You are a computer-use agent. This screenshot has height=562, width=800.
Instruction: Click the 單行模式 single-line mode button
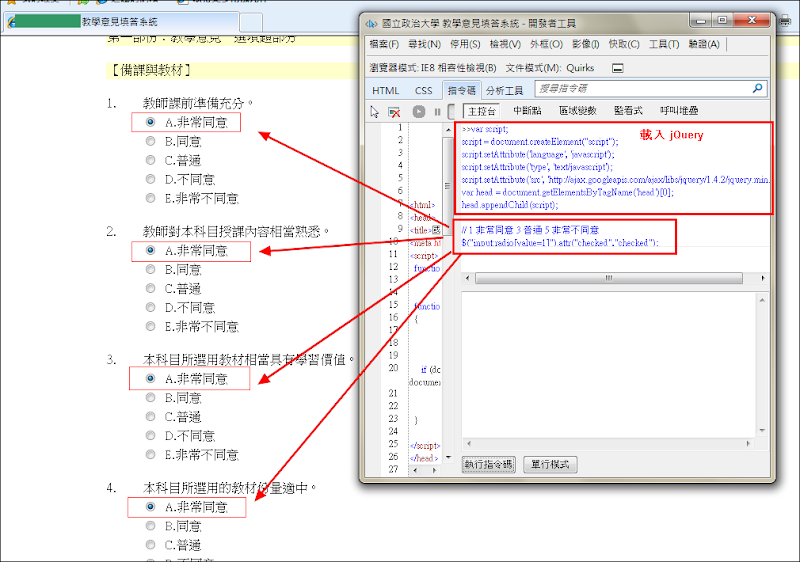pos(550,465)
